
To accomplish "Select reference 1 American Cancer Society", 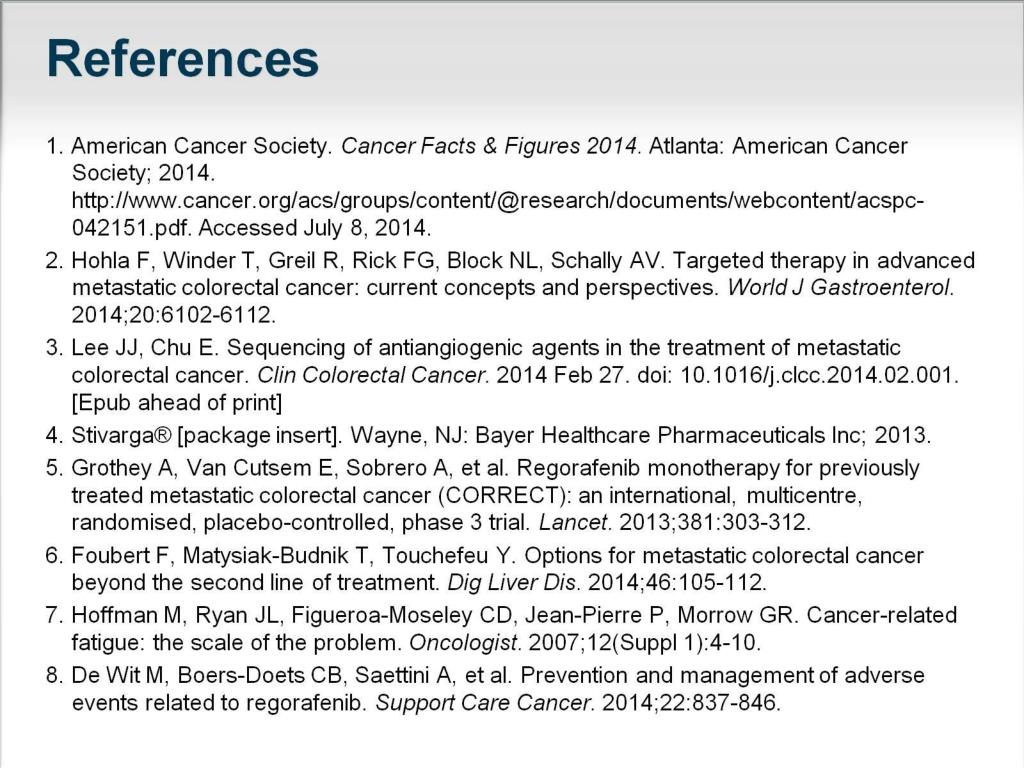I will click(x=484, y=187).
